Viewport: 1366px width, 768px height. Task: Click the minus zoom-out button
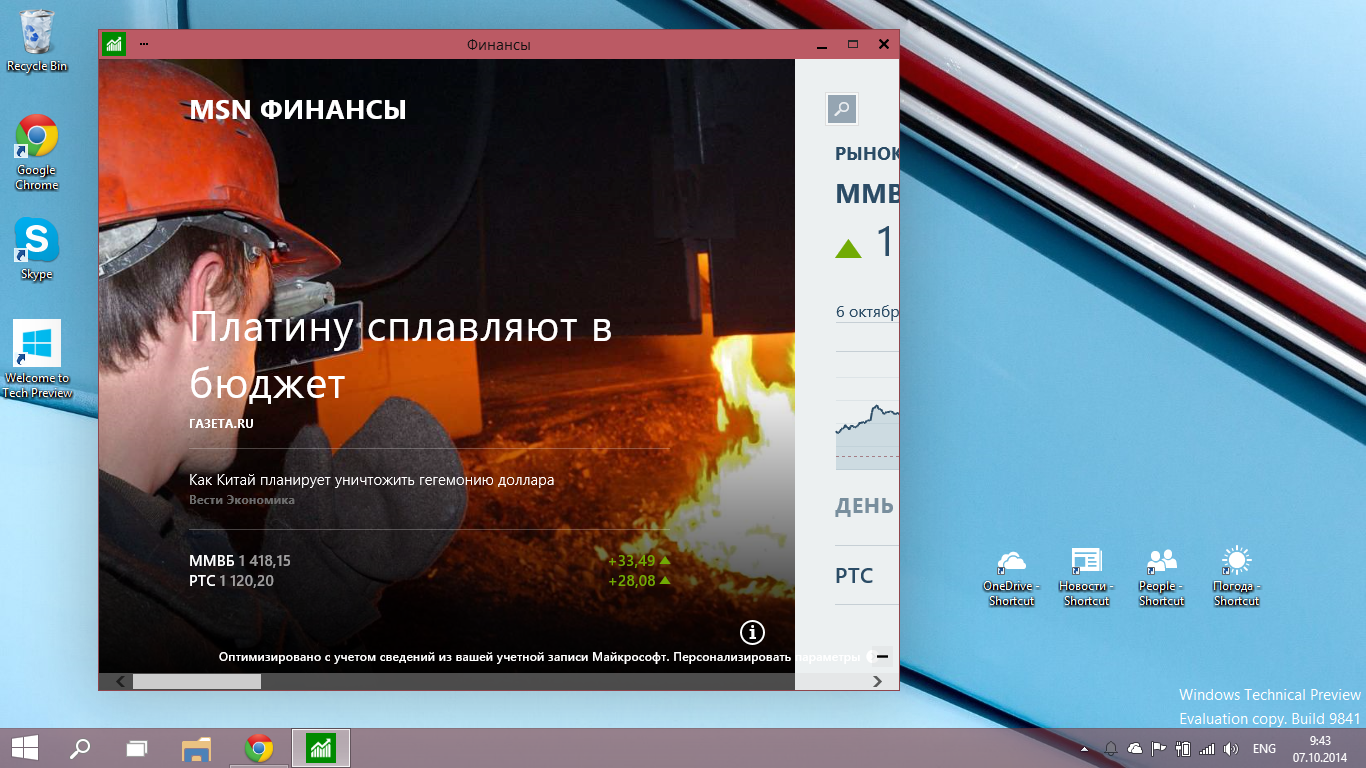click(882, 657)
